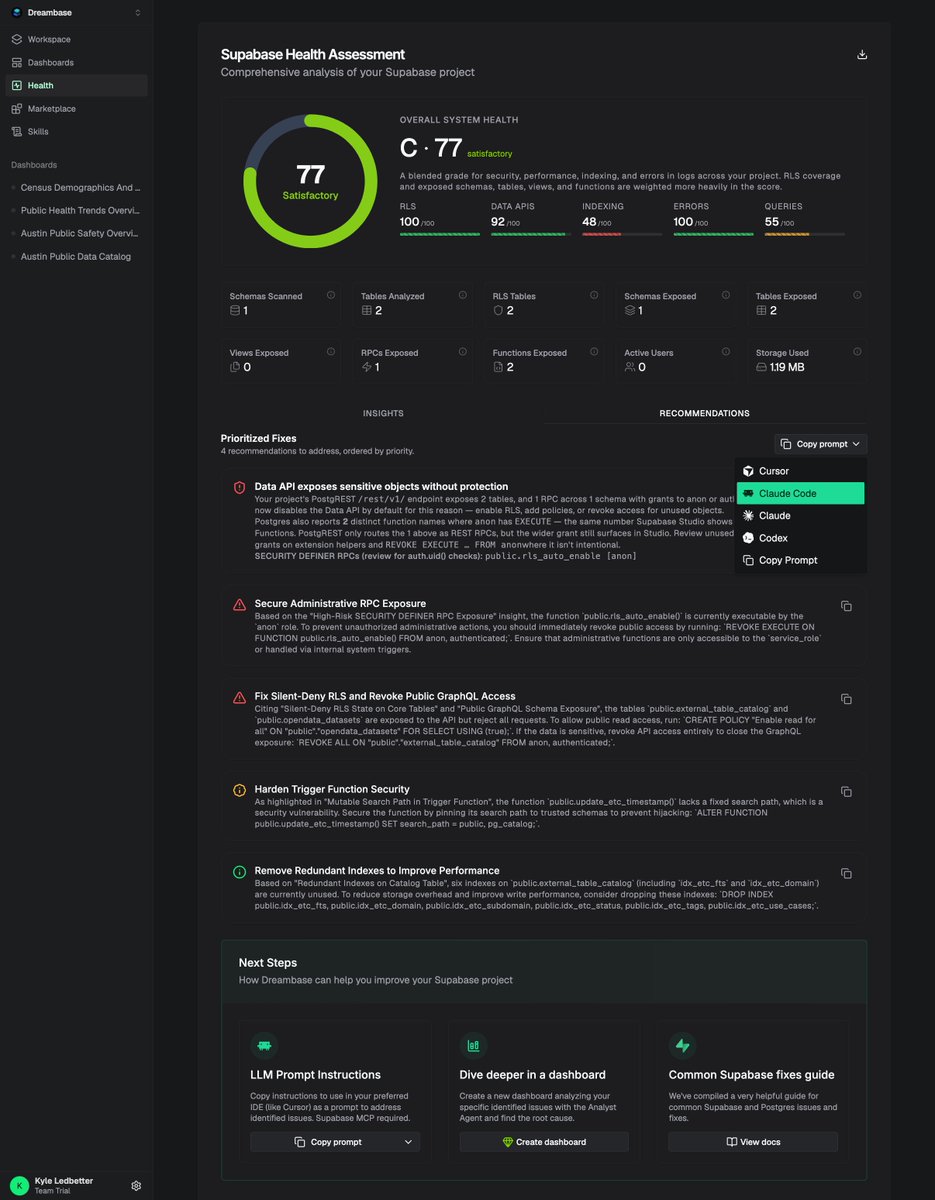Open Copy prompt dropdown in LLM Prompt Instructions
This screenshot has height=1200, width=935.
[x=335, y=1141]
